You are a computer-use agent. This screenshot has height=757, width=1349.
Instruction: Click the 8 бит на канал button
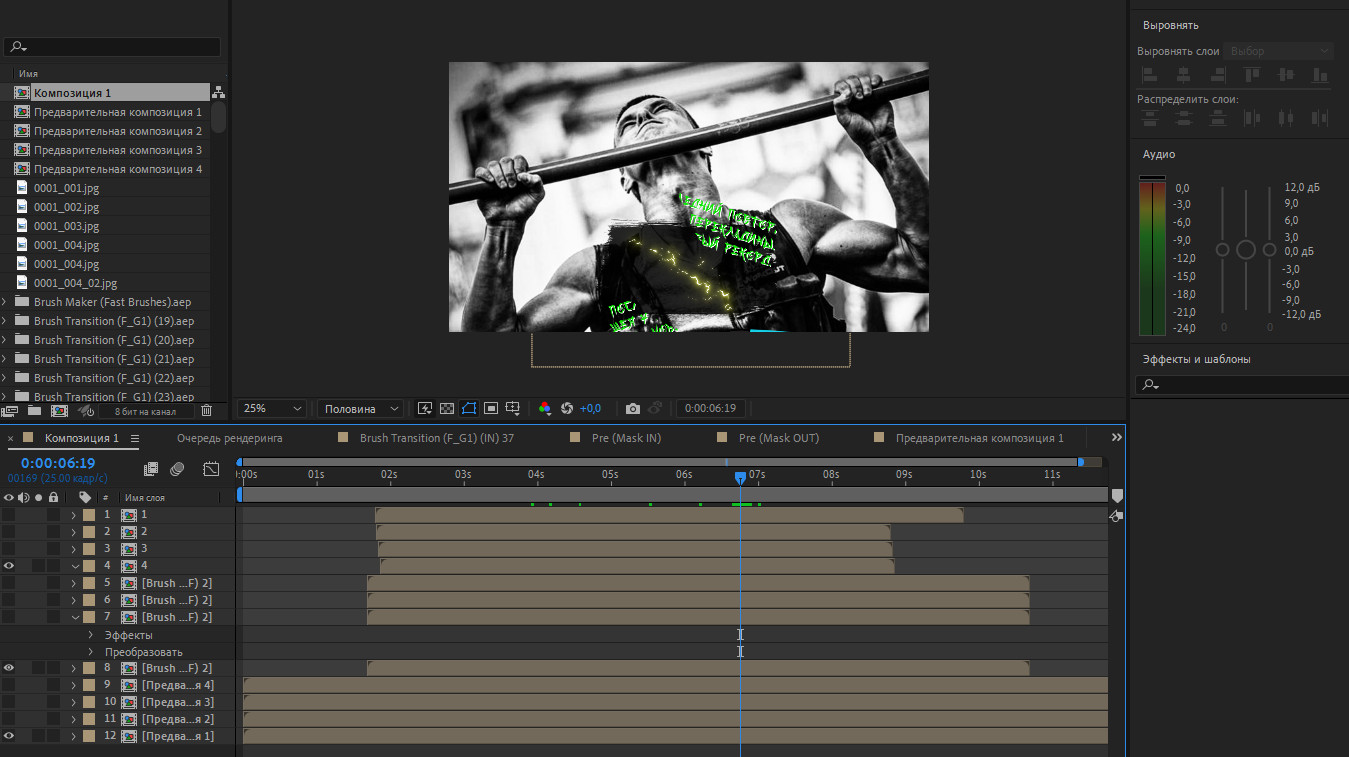coord(146,411)
